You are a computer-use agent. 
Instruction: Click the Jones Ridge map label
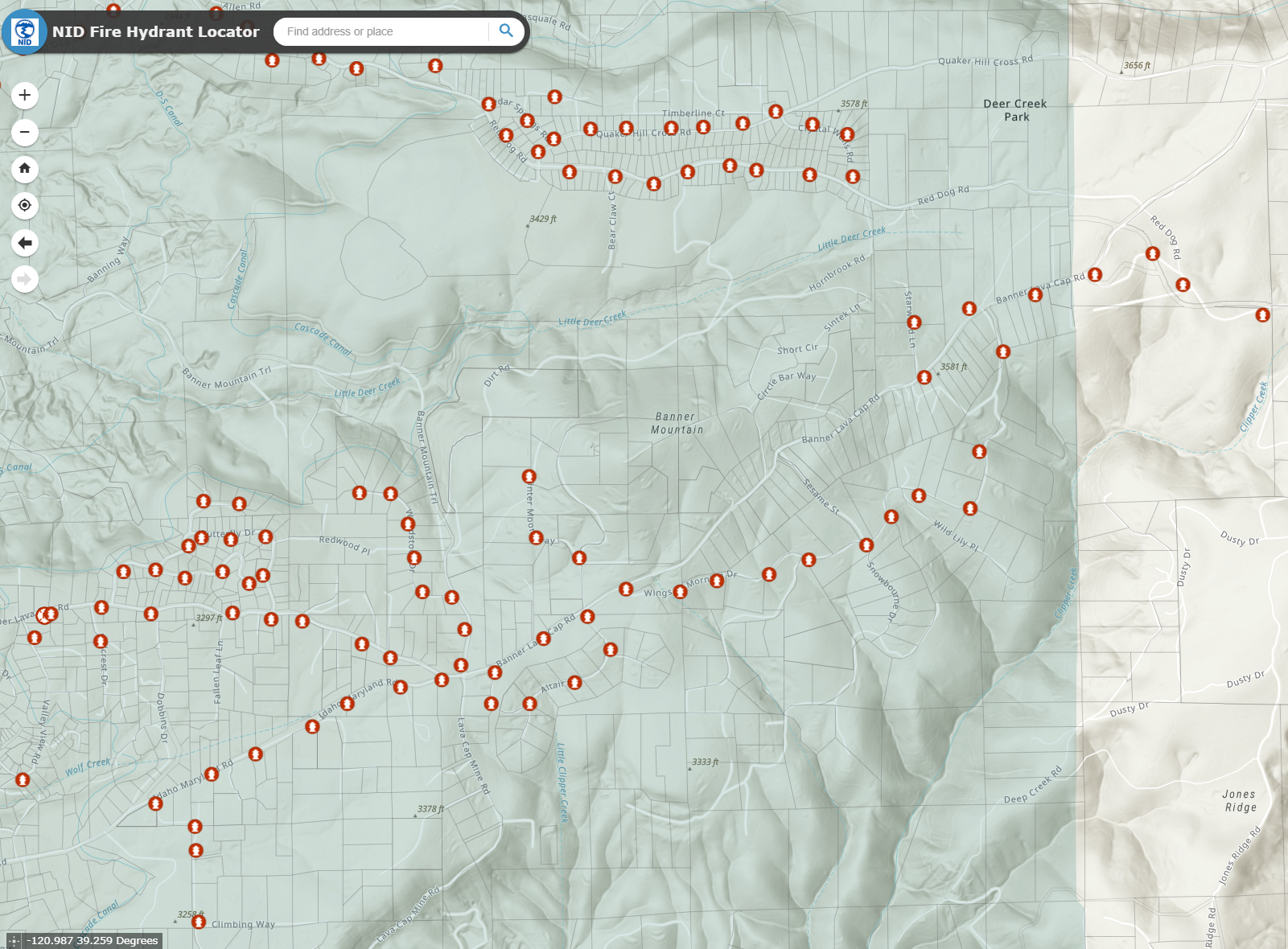[1240, 800]
